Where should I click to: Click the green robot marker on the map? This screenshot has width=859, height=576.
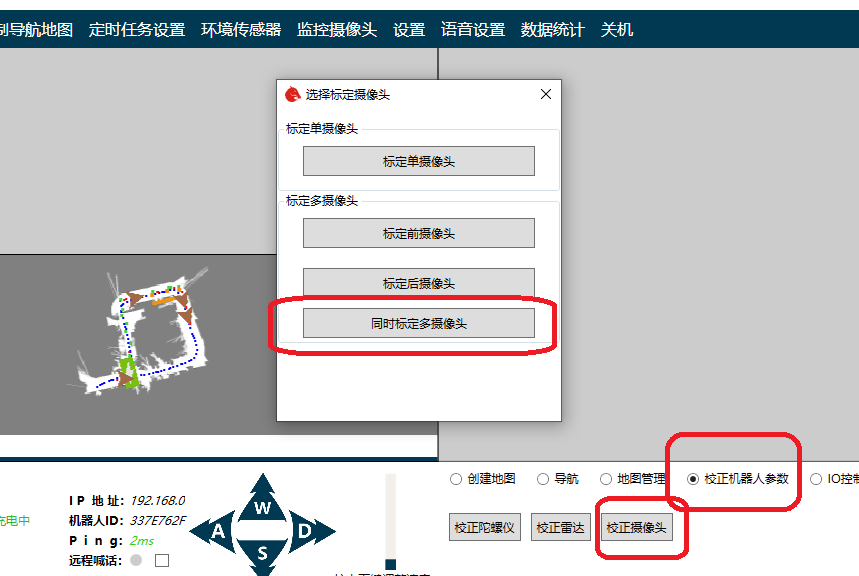(x=128, y=372)
